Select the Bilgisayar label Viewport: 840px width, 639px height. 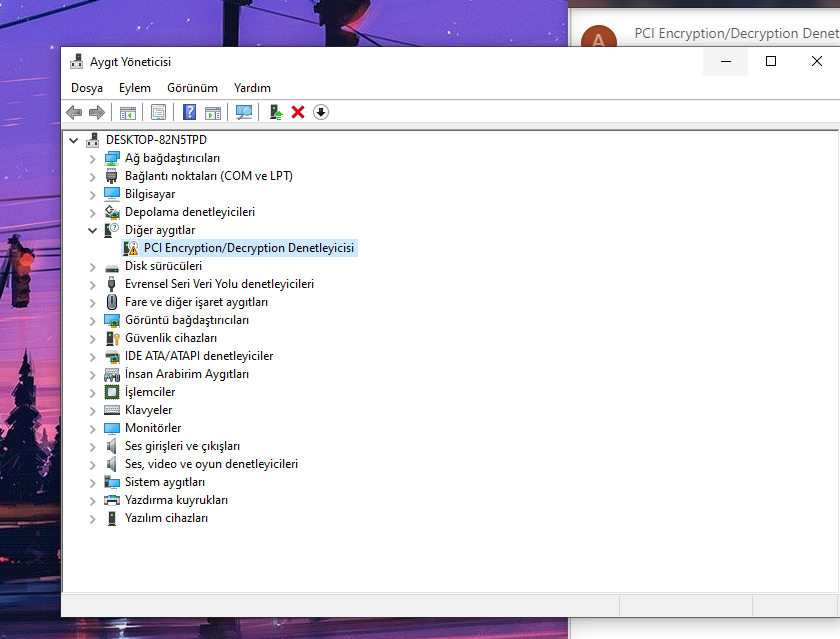pos(150,194)
